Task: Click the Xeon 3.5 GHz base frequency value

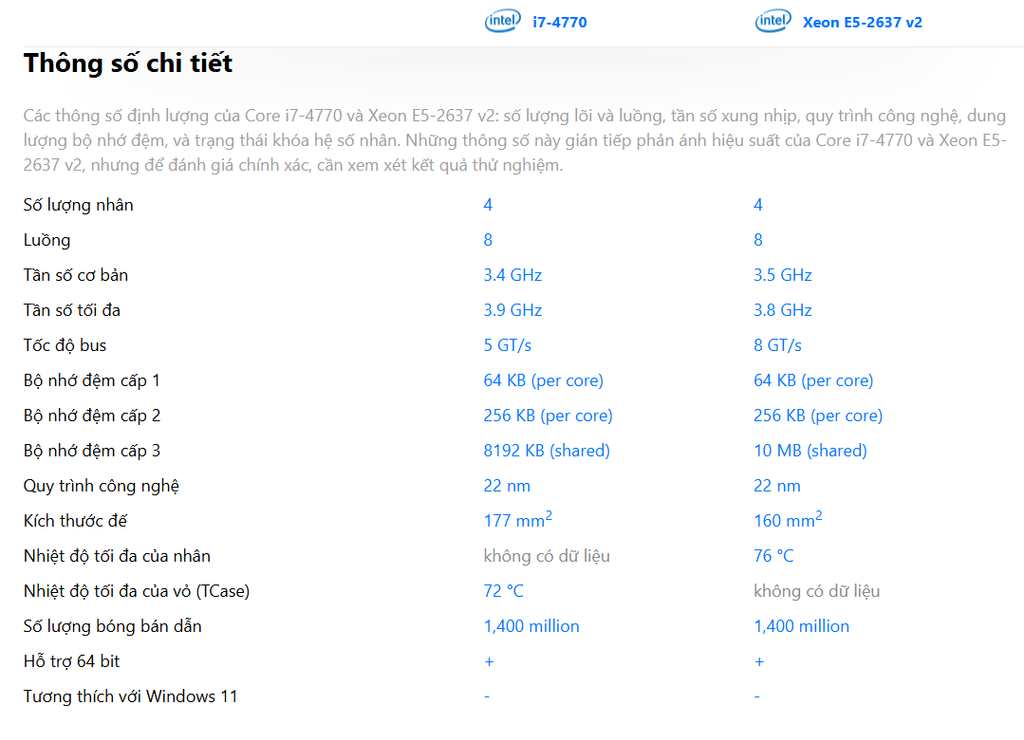Action: 782,275
